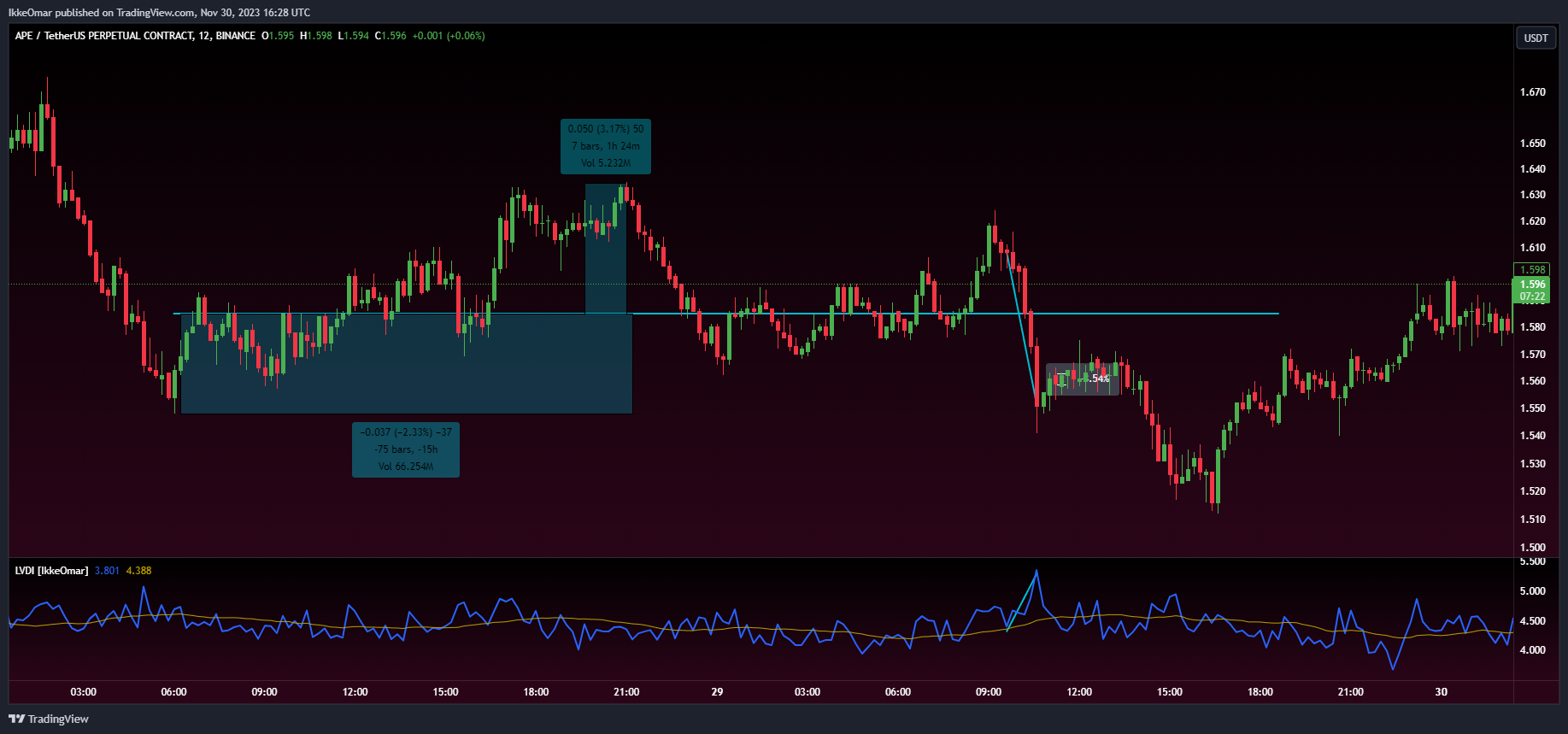Click the measurement label -0.037 (-2.33%) -37

(x=406, y=432)
